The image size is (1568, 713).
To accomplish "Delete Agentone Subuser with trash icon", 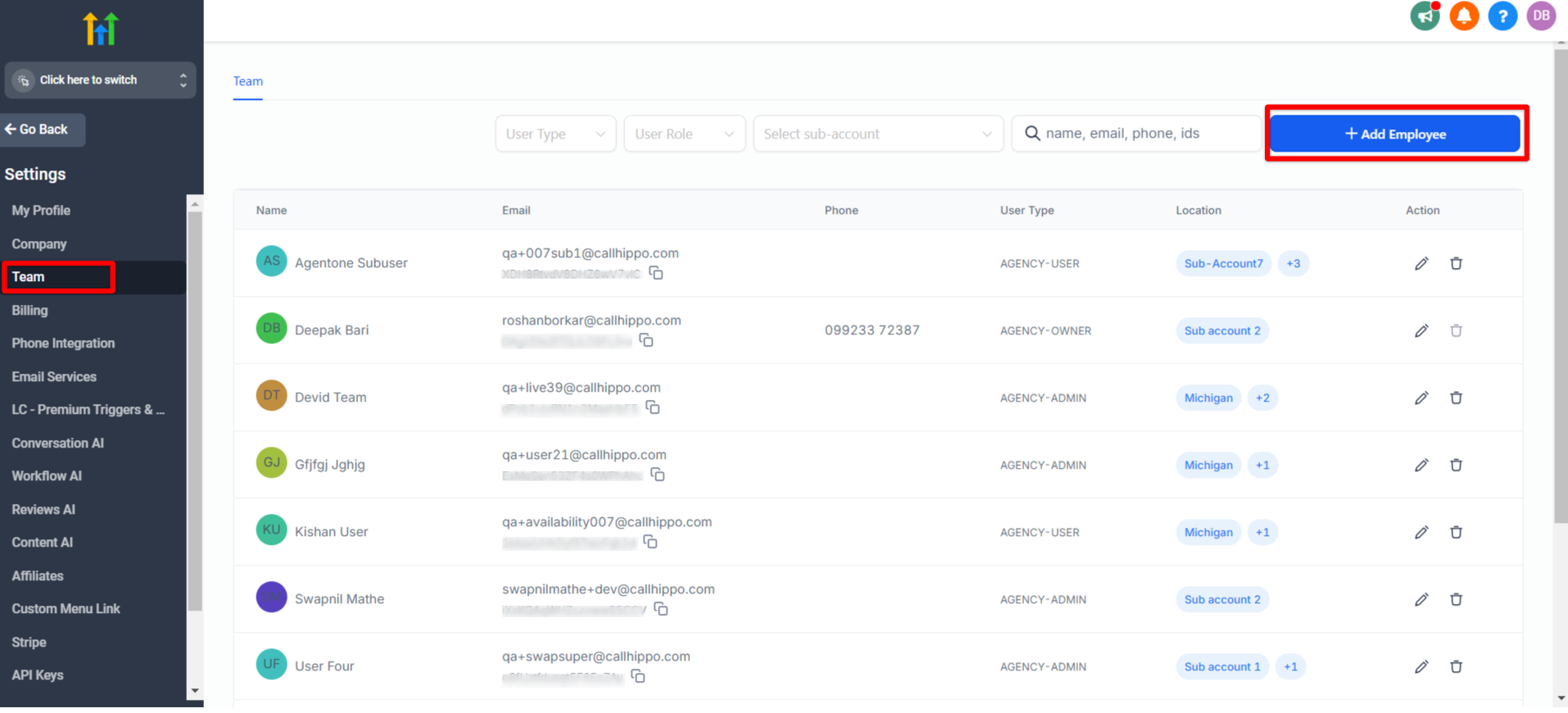I will click(x=1456, y=263).
